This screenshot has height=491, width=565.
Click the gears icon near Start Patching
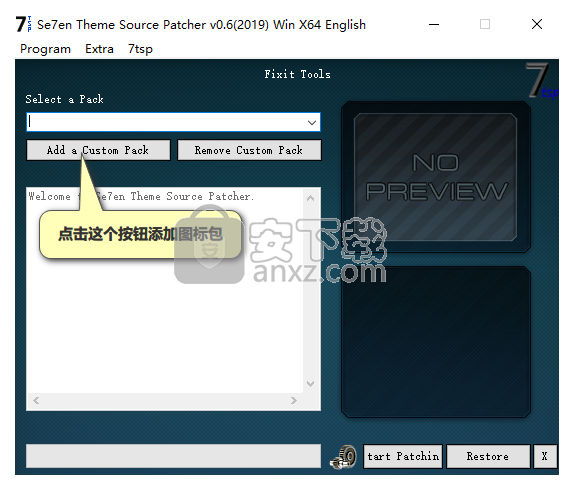click(343, 457)
